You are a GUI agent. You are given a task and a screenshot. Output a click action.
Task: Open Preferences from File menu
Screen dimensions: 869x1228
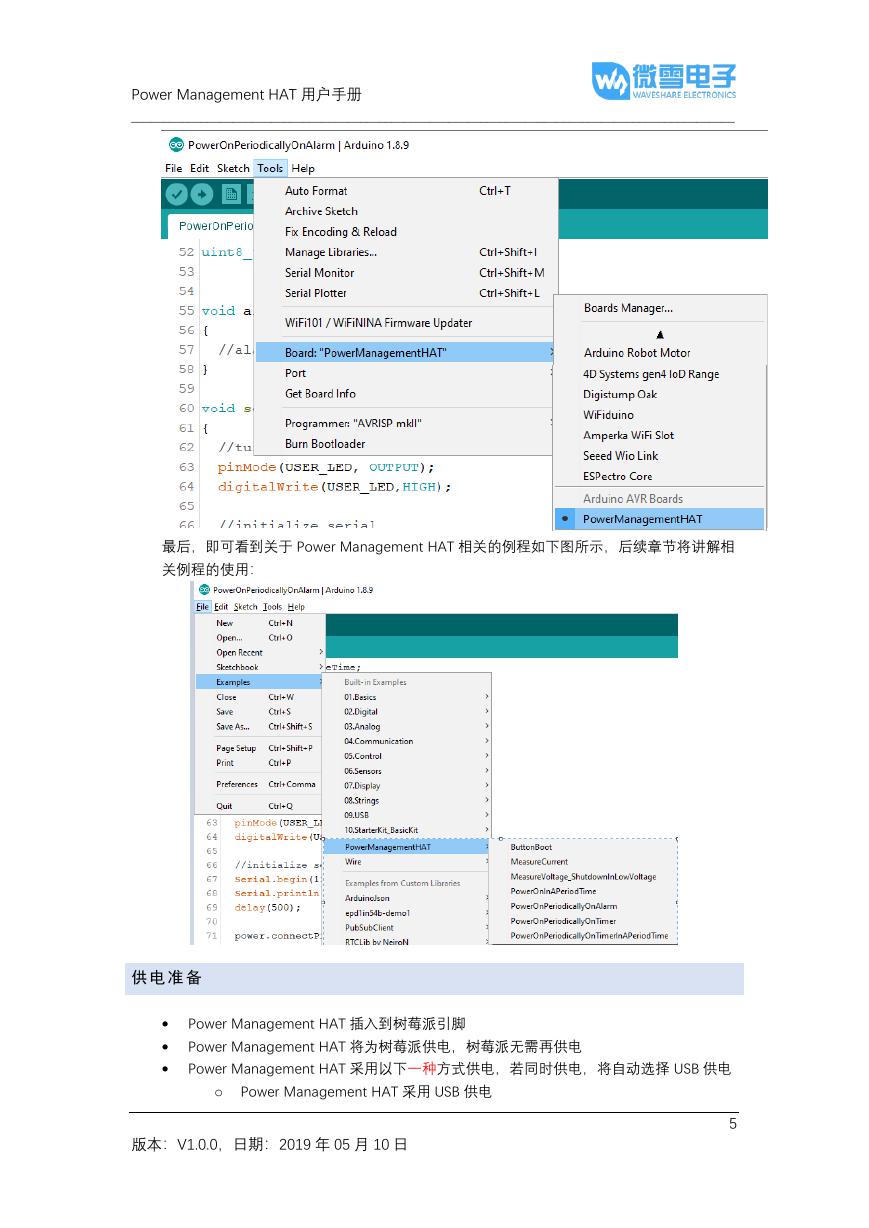click(259, 784)
